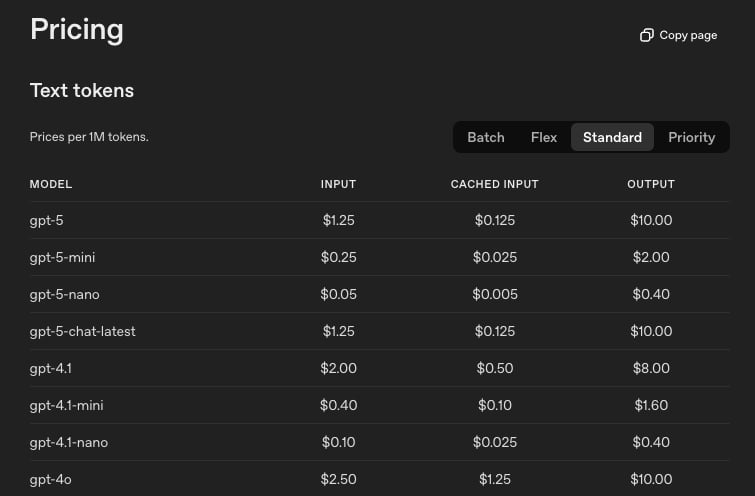Viewport: 755px width, 496px height.
Task: Click the gpt-5-nano model name
Action: pos(65,294)
